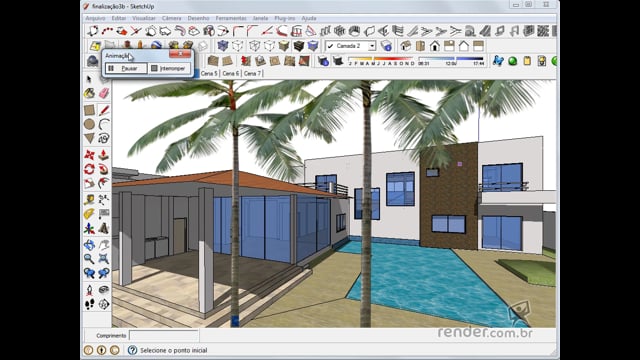
Task: Open the Arquivo menu
Action: (x=95, y=18)
